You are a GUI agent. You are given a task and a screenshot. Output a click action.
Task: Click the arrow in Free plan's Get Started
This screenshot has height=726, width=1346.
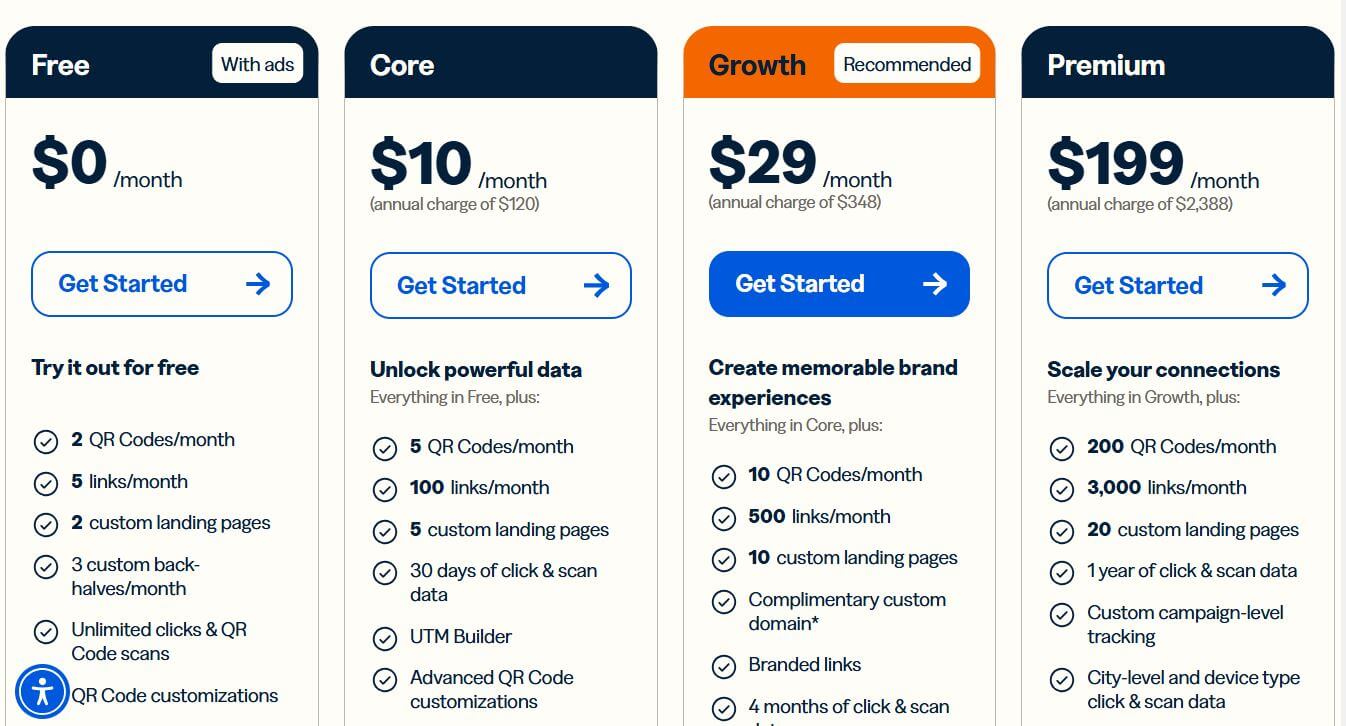click(x=258, y=284)
